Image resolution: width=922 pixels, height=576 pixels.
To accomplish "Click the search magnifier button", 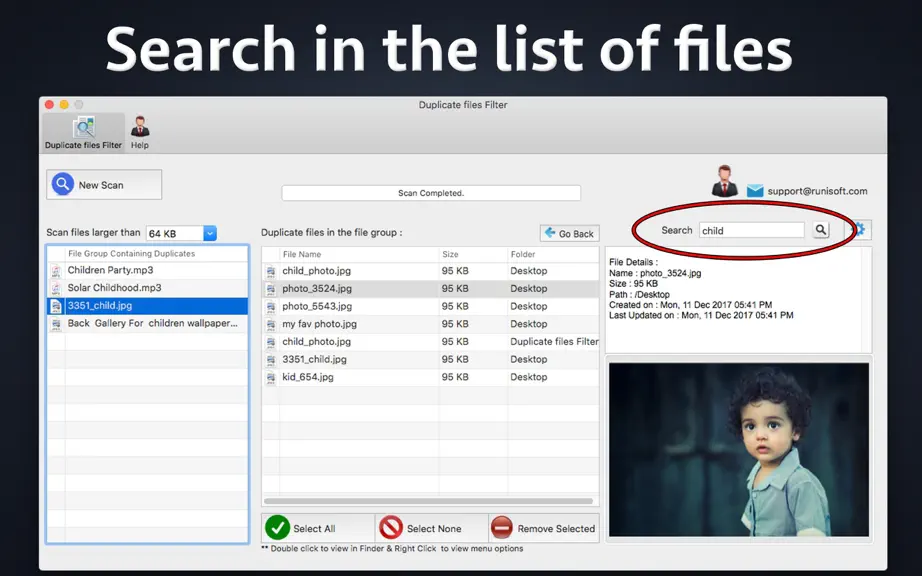I will tap(821, 230).
